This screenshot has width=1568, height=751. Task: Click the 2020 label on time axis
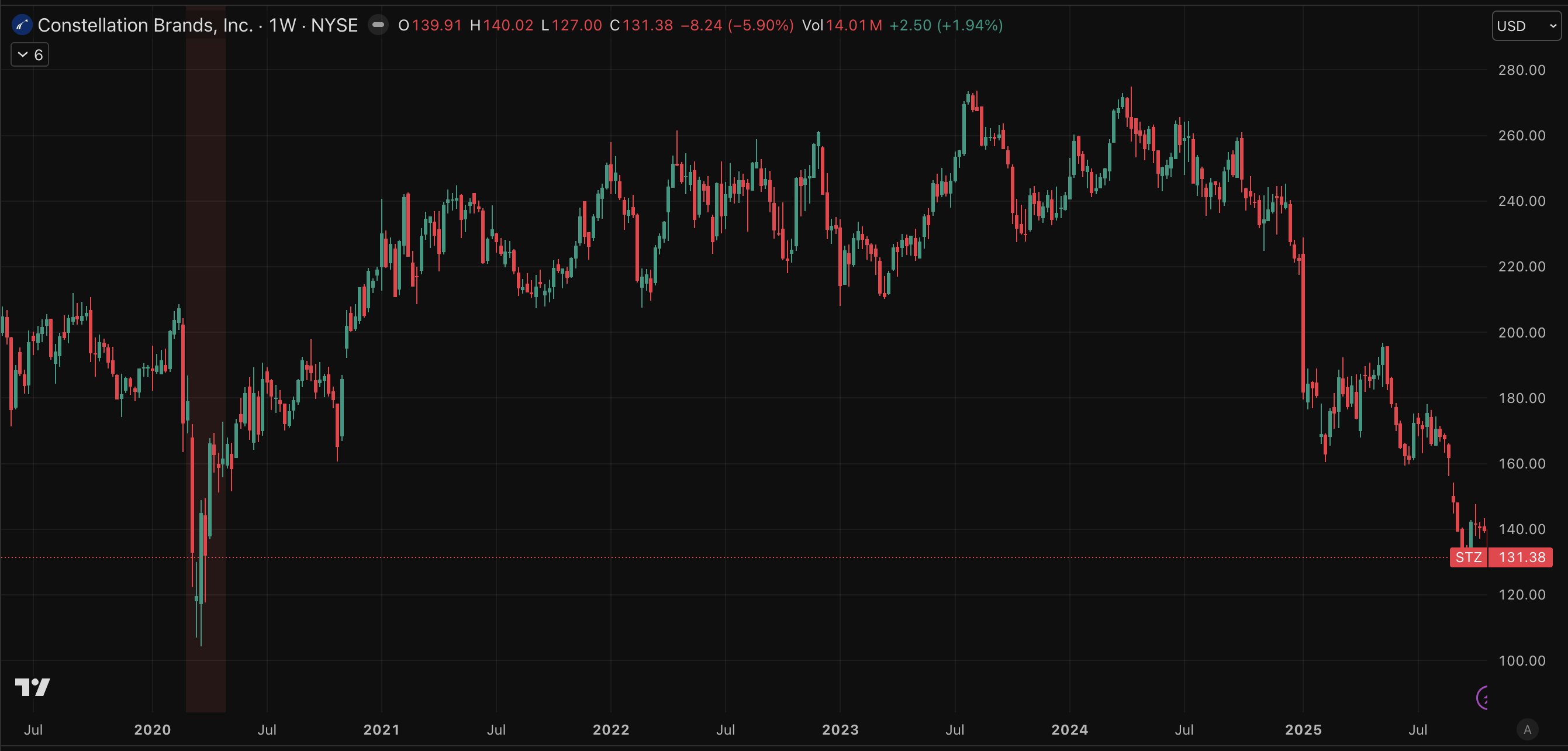pyautogui.click(x=152, y=729)
